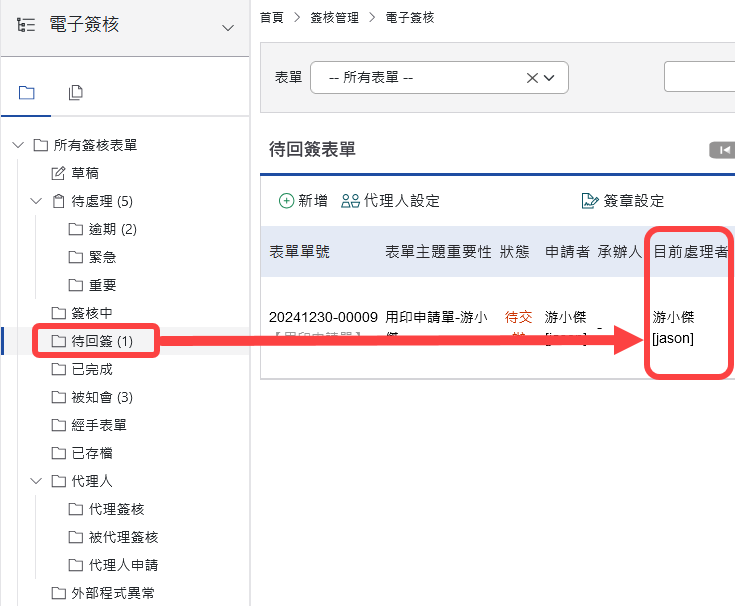Open the 被知會 (3) folder
The image size is (735, 606).
(102, 397)
